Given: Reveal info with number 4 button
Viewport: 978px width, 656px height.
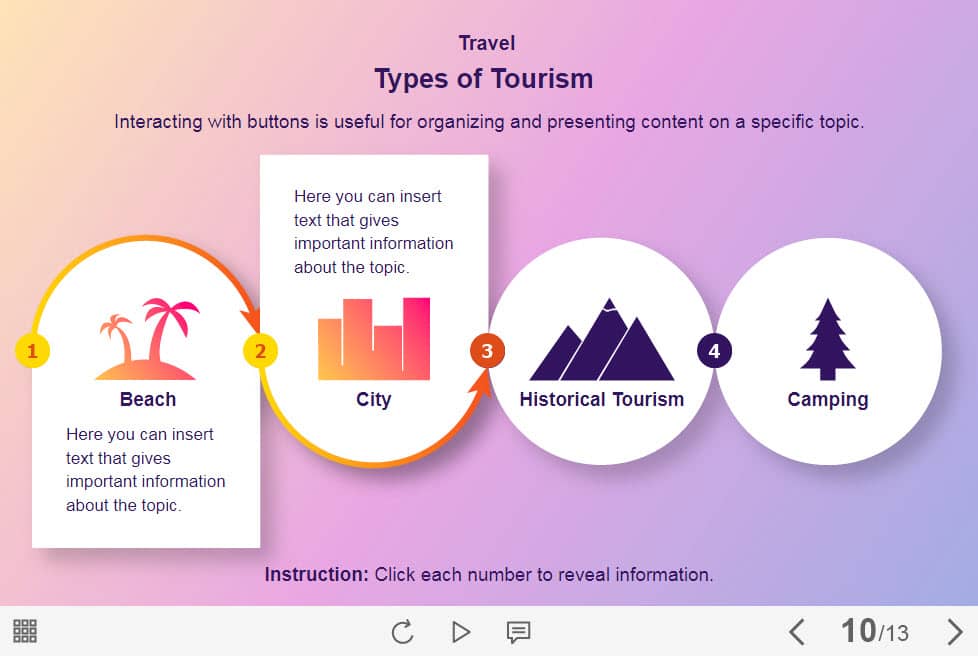Looking at the screenshot, I should click(x=714, y=351).
